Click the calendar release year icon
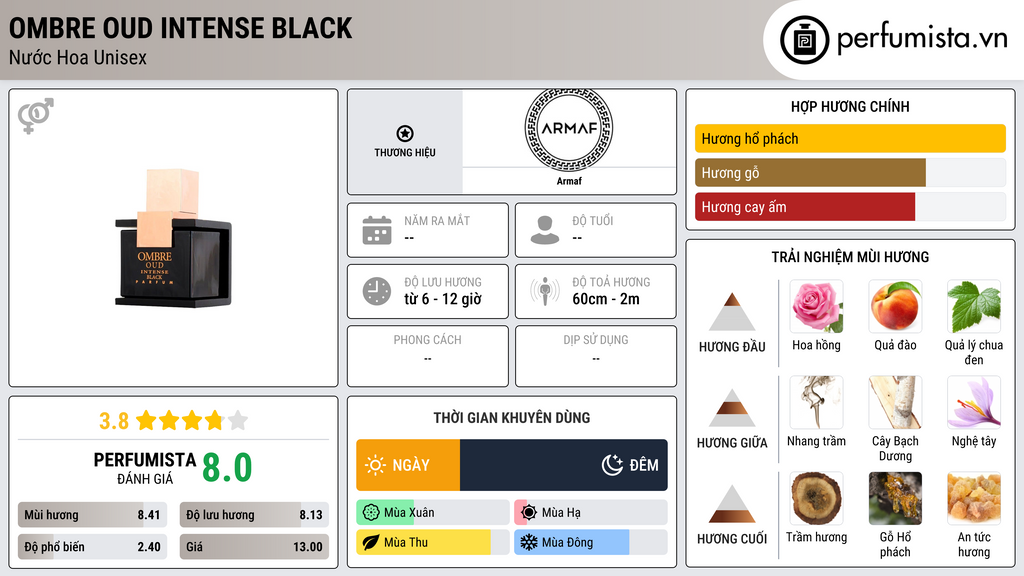Image resolution: width=1024 pixels, height=576 pixels. point(376,230)
